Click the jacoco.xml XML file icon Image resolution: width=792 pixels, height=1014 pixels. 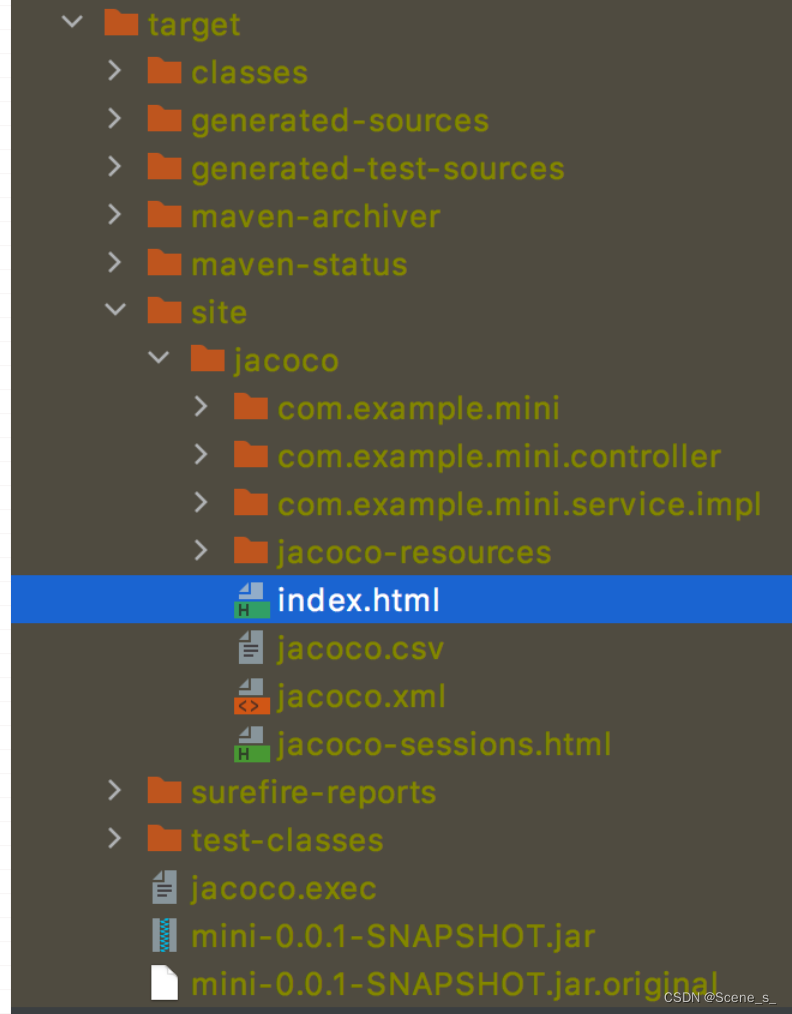coord(252,696)
